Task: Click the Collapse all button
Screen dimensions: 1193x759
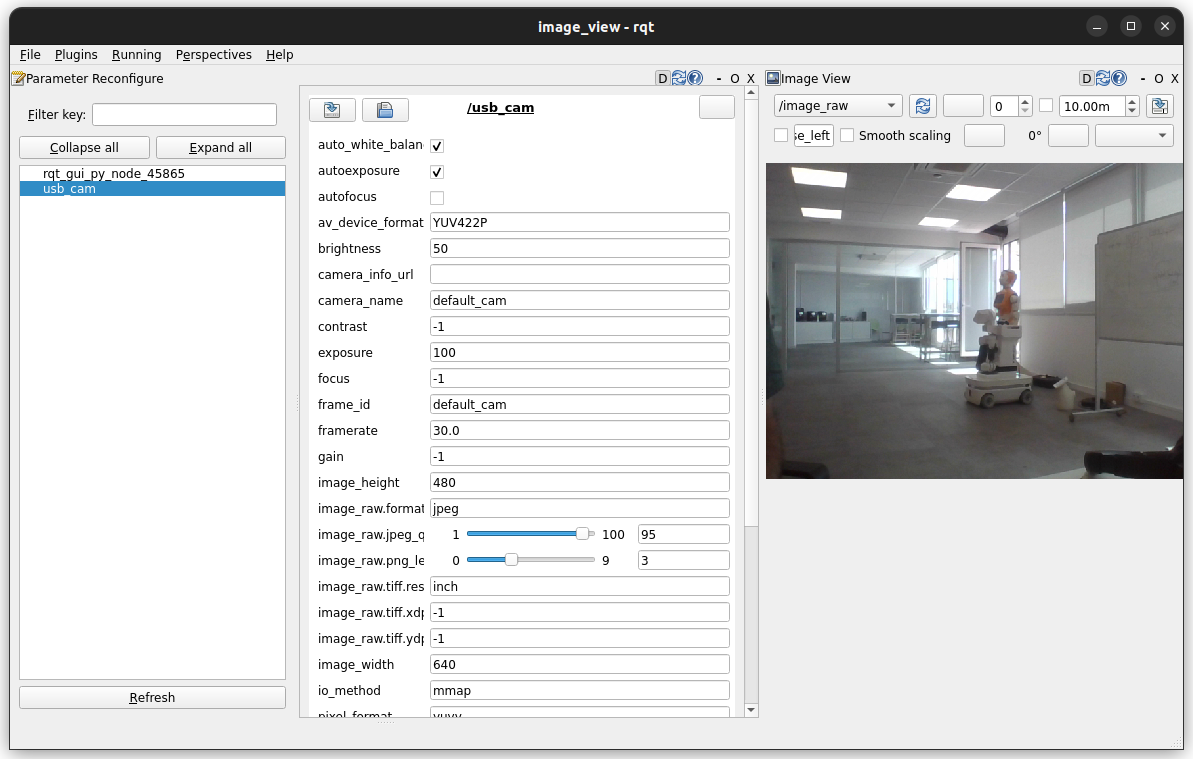Action: click(x=84, y=148)
